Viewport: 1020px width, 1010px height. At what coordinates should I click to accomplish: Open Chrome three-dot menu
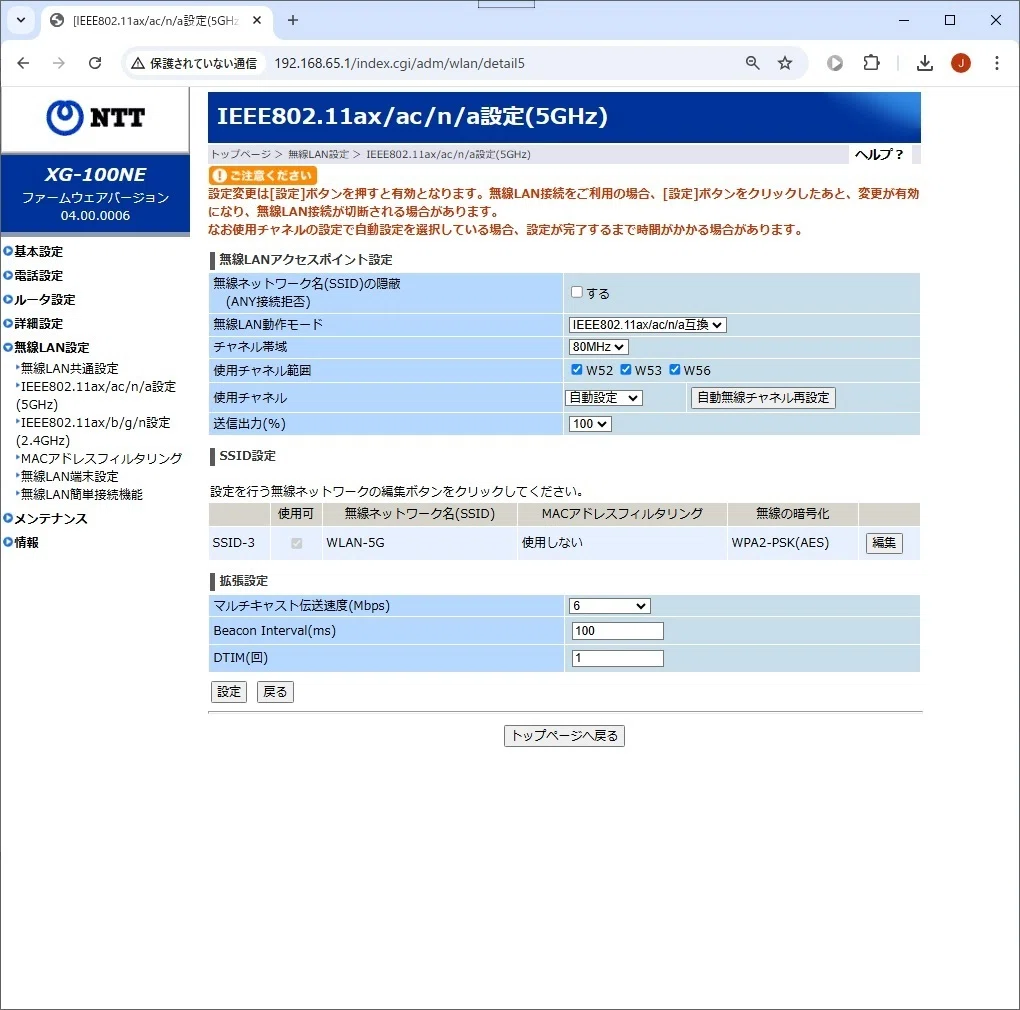pos(997,63)
